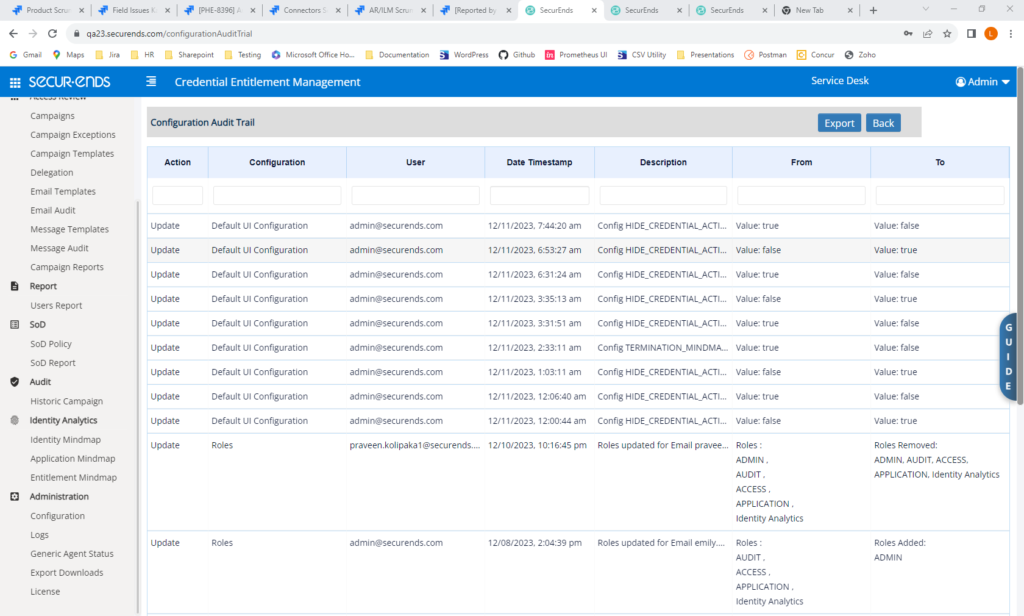Open the Chrome profile avatar

point(991,33)
